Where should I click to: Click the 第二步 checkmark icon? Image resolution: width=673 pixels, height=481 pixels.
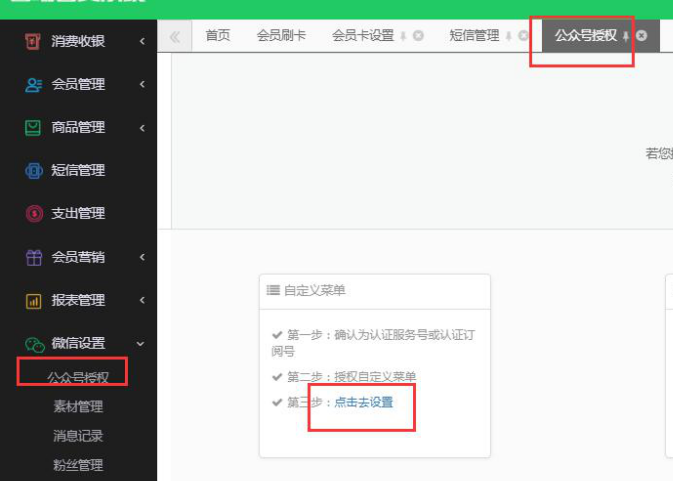277,377
